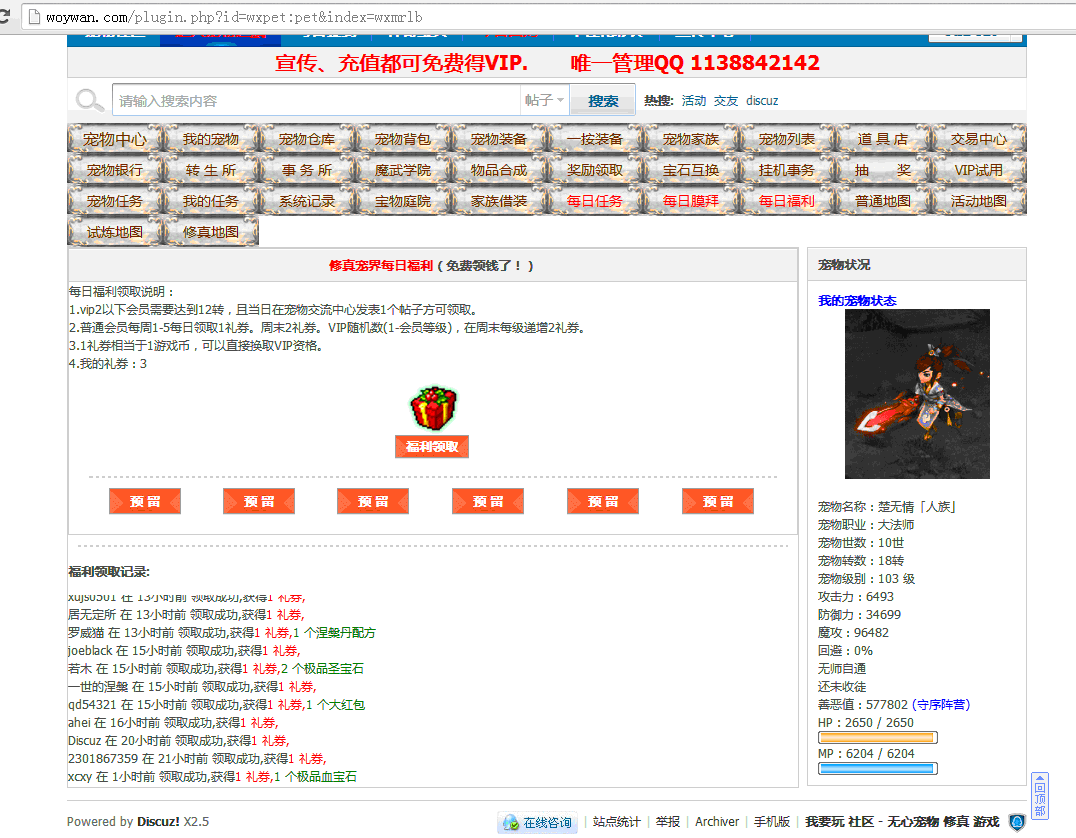Open the 魔武学院 menu
1076x838 pixels.
[403, 170]
